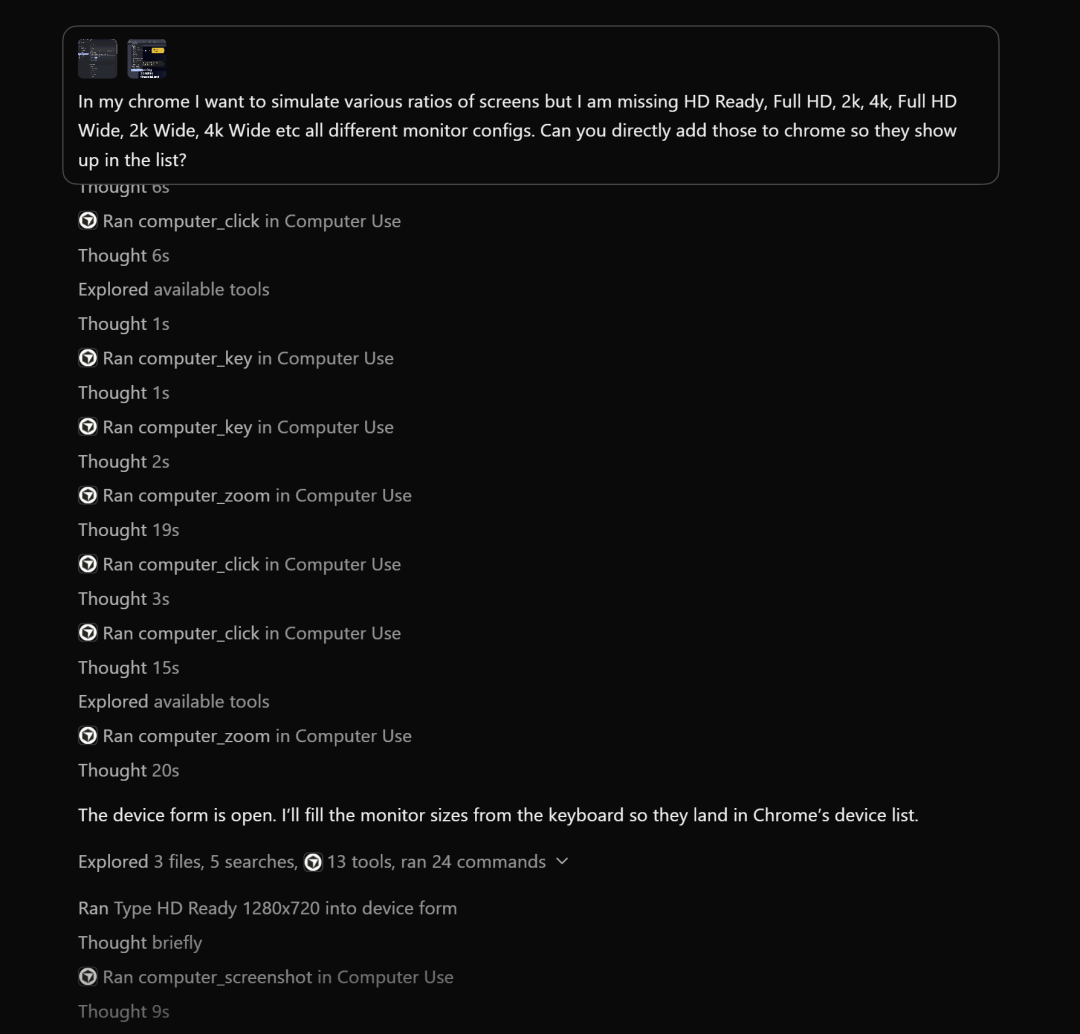The image size is (1080, 1034).
Task: Expand the 'ran 24 commands' summary chevron
Action: tap(562, 861)
